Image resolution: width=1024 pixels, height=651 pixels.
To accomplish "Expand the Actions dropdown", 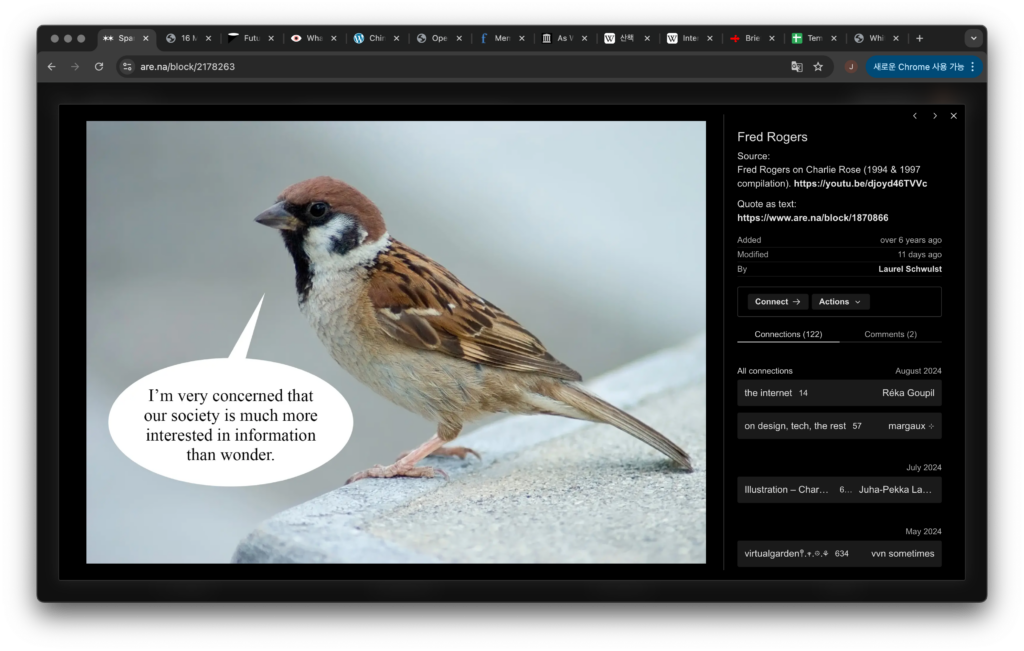I will (x=839, y=302).
